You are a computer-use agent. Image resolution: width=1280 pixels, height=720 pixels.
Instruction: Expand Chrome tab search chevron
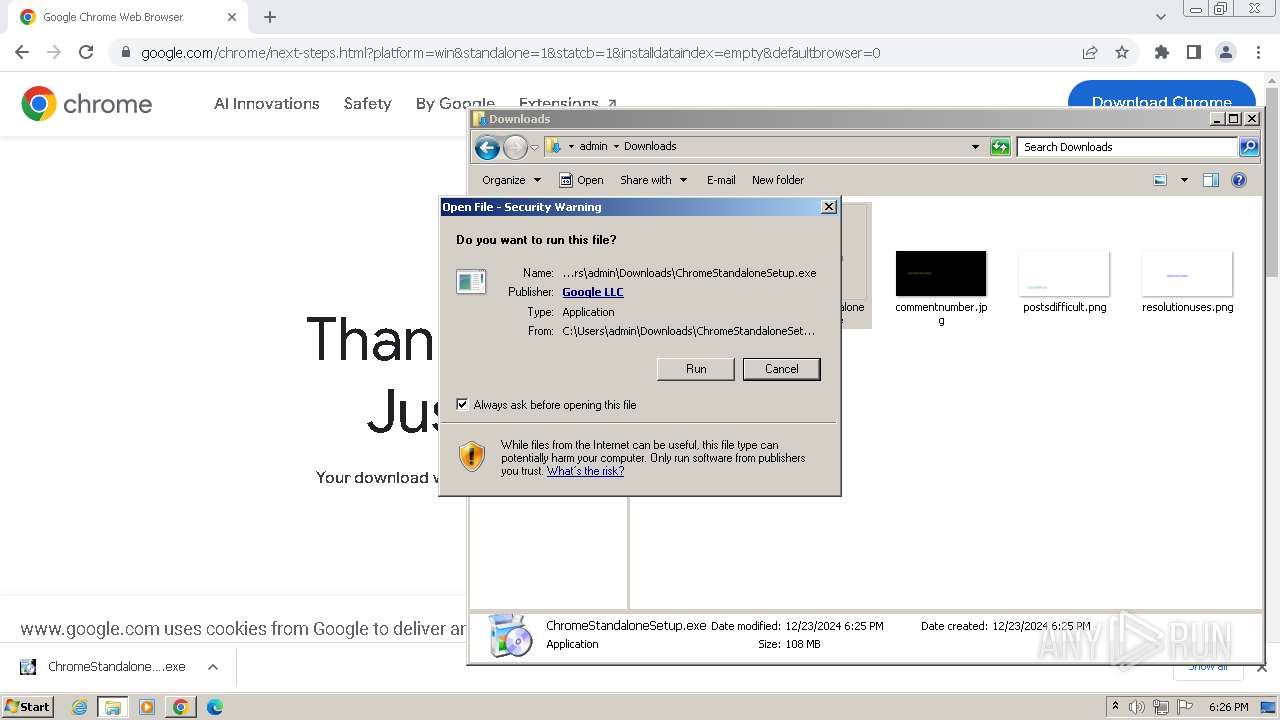(x=1160, y=17)
